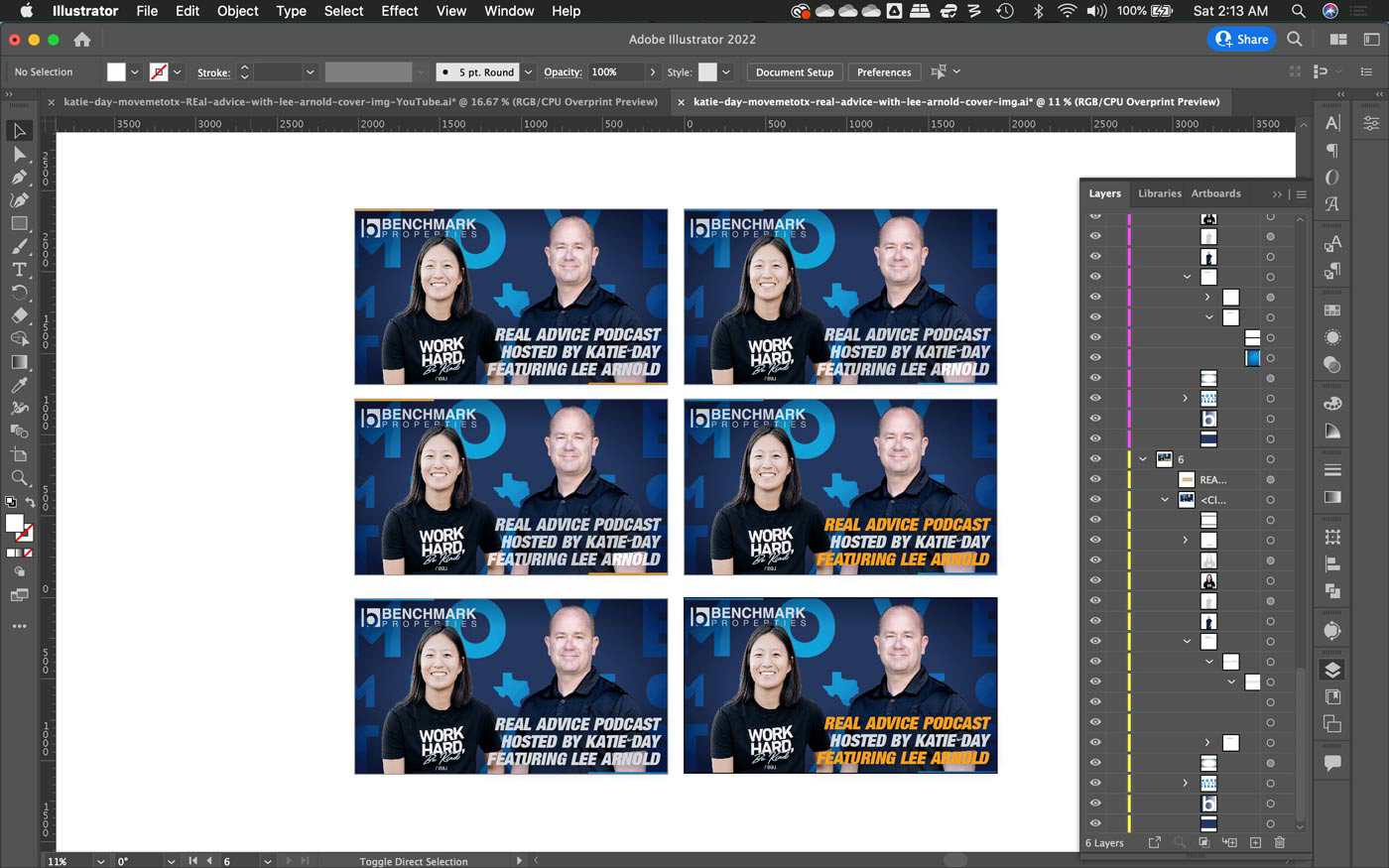Open the Character panel icon
The width and height of the screenshot is (1389, 868).
tap(1332, 123)
